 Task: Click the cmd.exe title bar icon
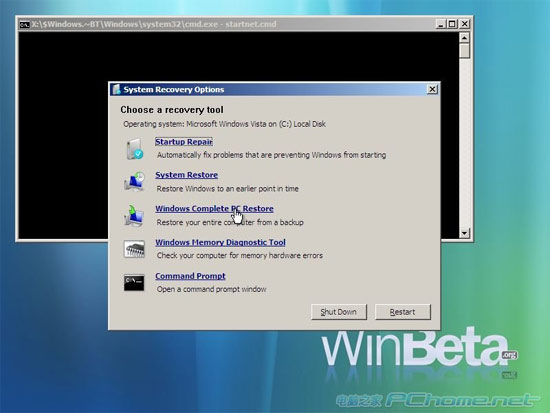coord(25,25)
